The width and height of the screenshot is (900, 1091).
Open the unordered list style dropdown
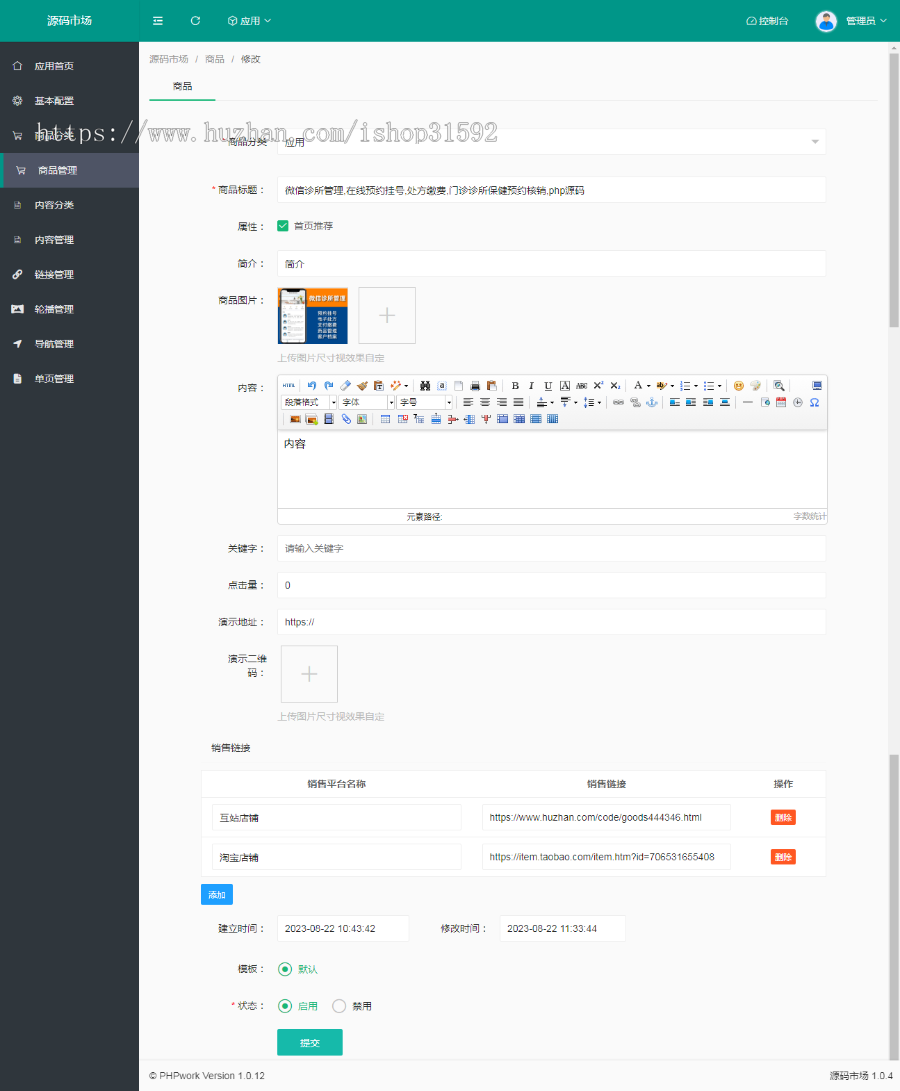point(720,385)
